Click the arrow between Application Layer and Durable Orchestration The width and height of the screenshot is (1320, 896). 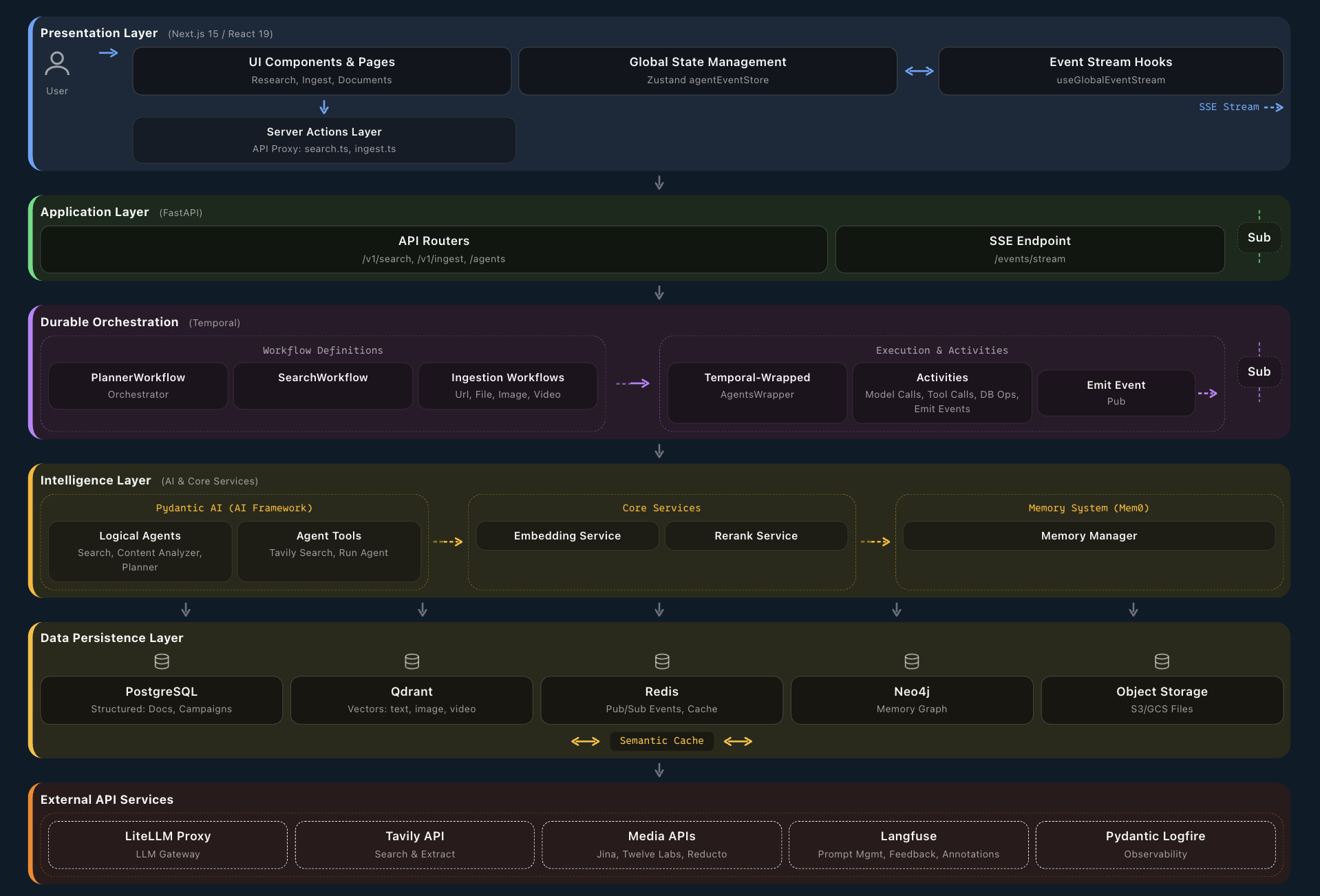pyautogui.click(x=659, y=292)
